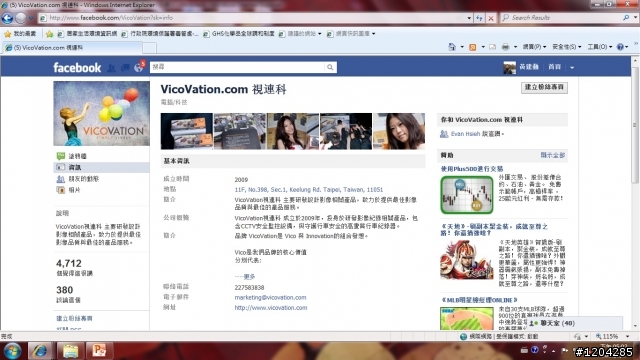Open the GHS favorites bar bookmark
Viewport: 640px width, 360px height.
(239, 34)
